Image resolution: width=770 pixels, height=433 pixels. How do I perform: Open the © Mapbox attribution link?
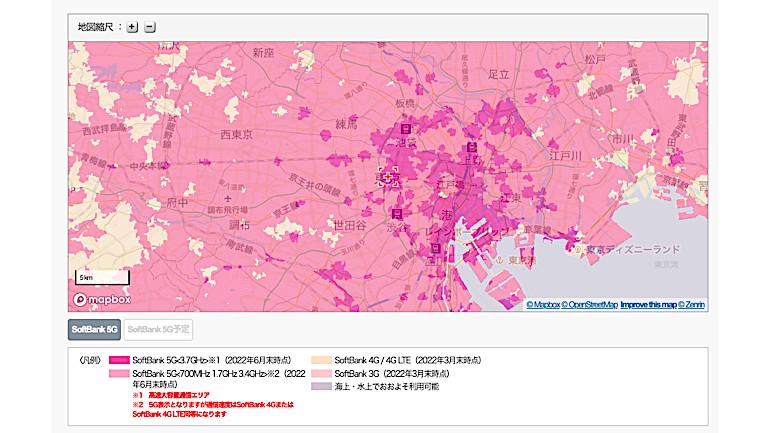pos(543,304)
